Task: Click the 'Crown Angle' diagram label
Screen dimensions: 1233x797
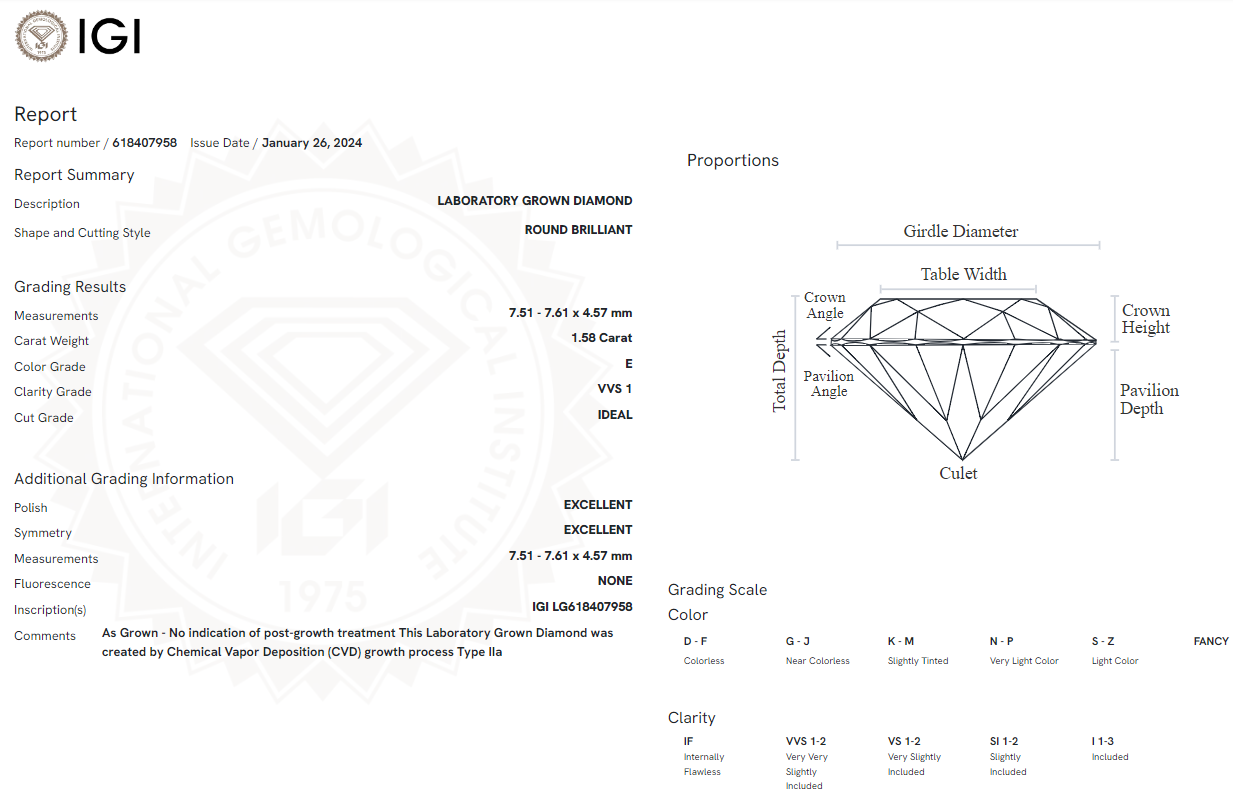Action: (825, 305)
